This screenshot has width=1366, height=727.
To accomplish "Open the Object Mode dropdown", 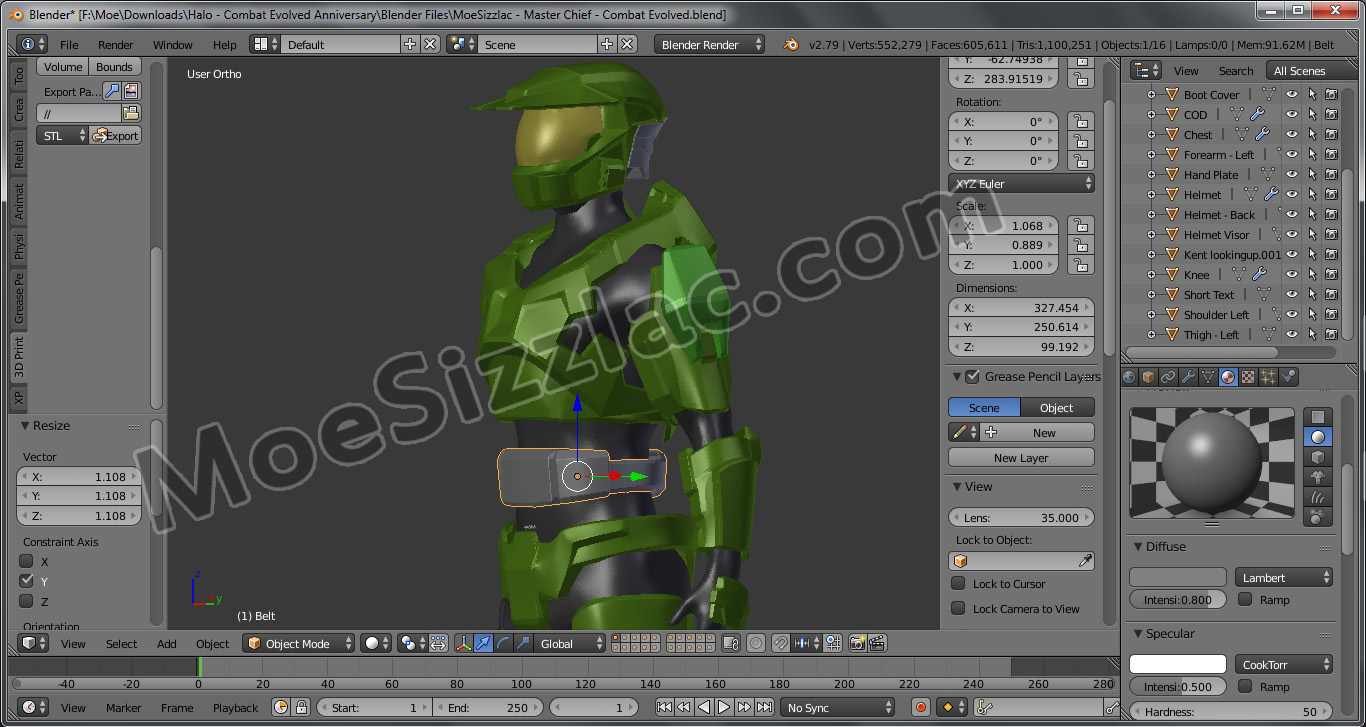I will (300, 644).
